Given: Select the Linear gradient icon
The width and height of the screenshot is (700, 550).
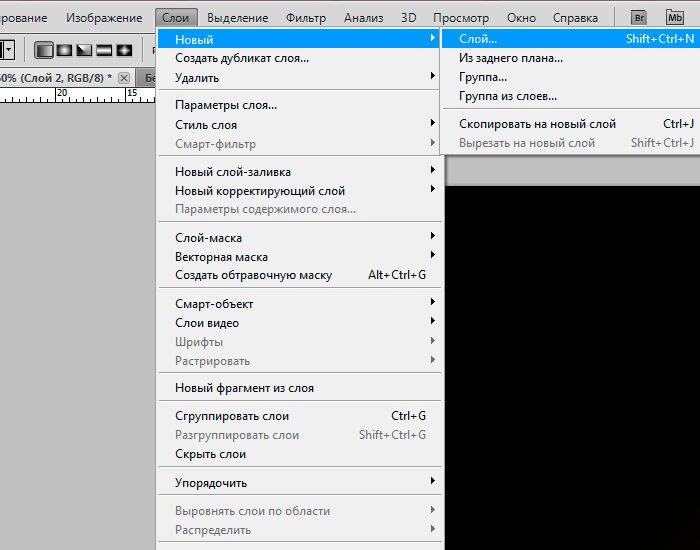Looking at the screenshot, I should tap(45, 50).
